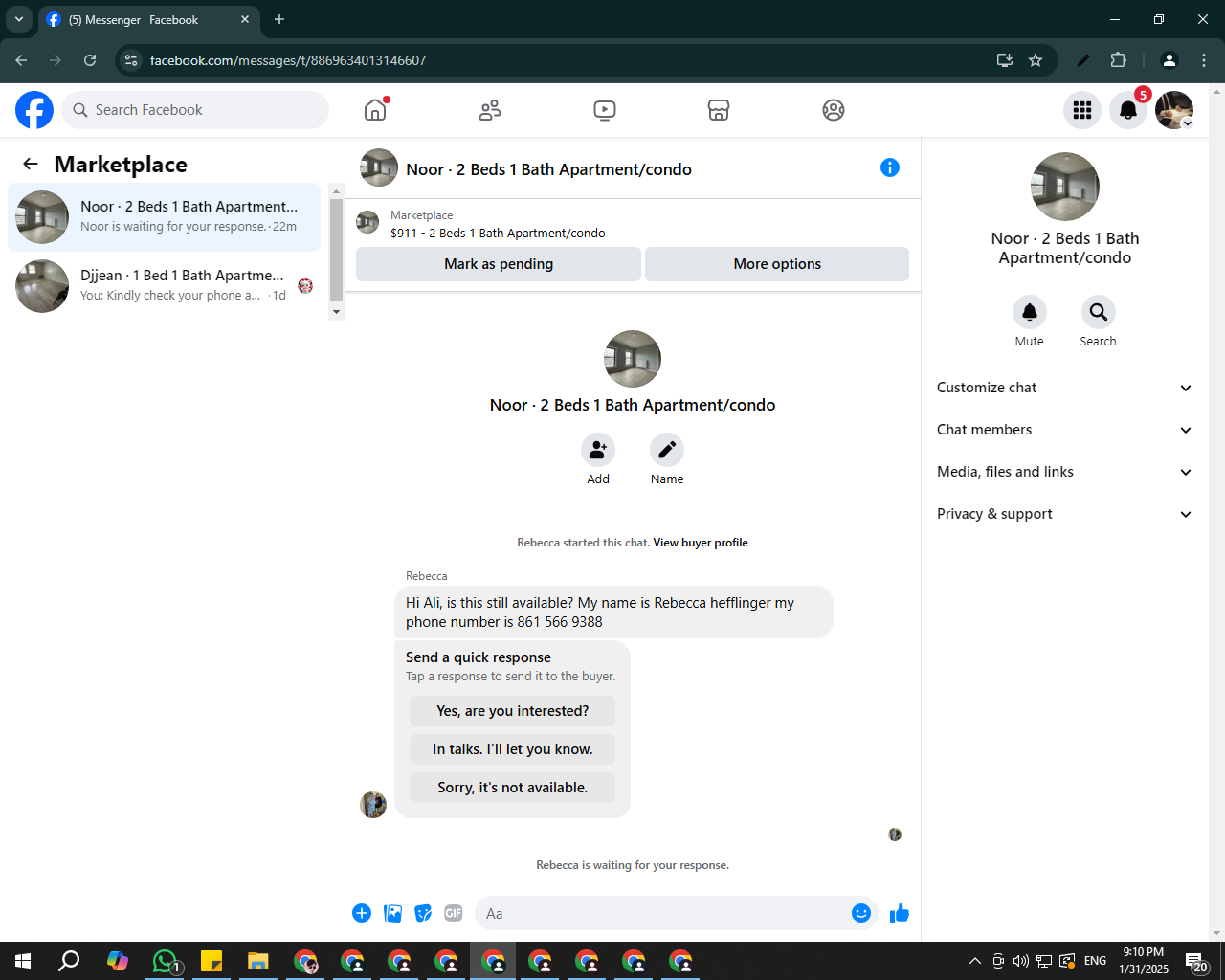Image resolution: width=1225 pixels, height=980 pixels.
Task: Bookmark this page with the star
Action: pyautogui.click(x=1036, y=60)
